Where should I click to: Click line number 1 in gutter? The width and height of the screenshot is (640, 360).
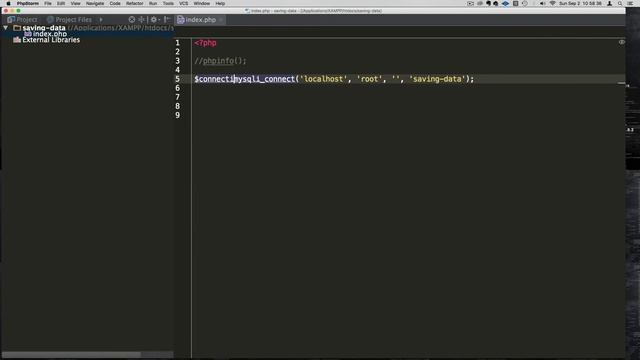(178, 43)
